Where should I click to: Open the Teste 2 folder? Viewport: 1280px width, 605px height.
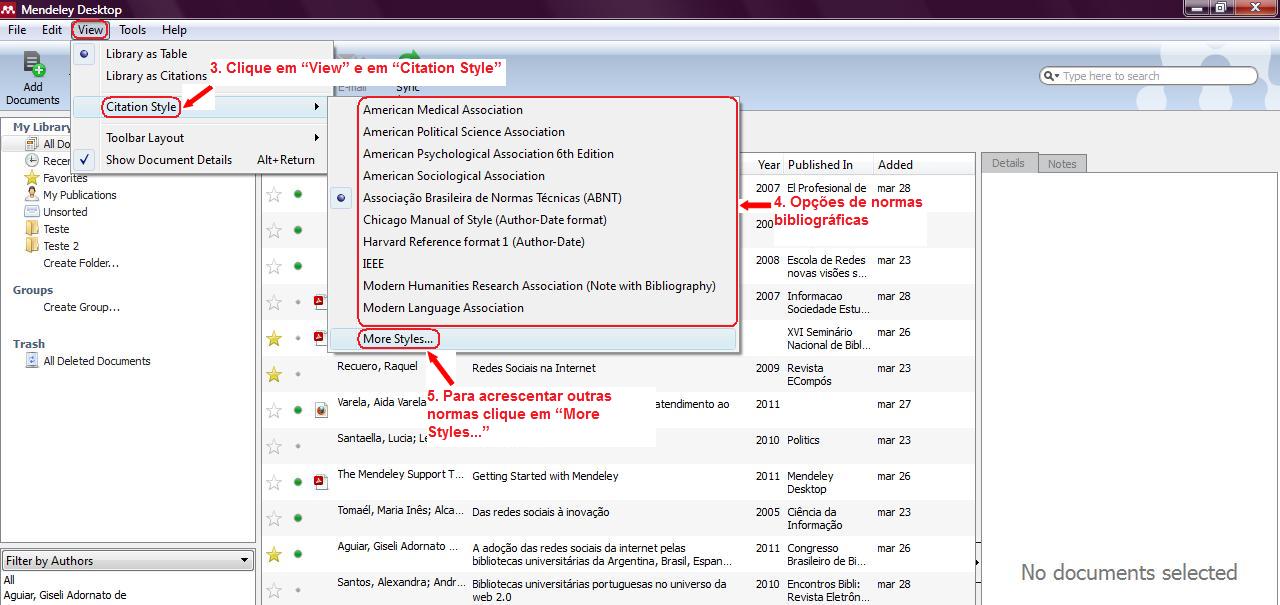[x=60, y=246]
